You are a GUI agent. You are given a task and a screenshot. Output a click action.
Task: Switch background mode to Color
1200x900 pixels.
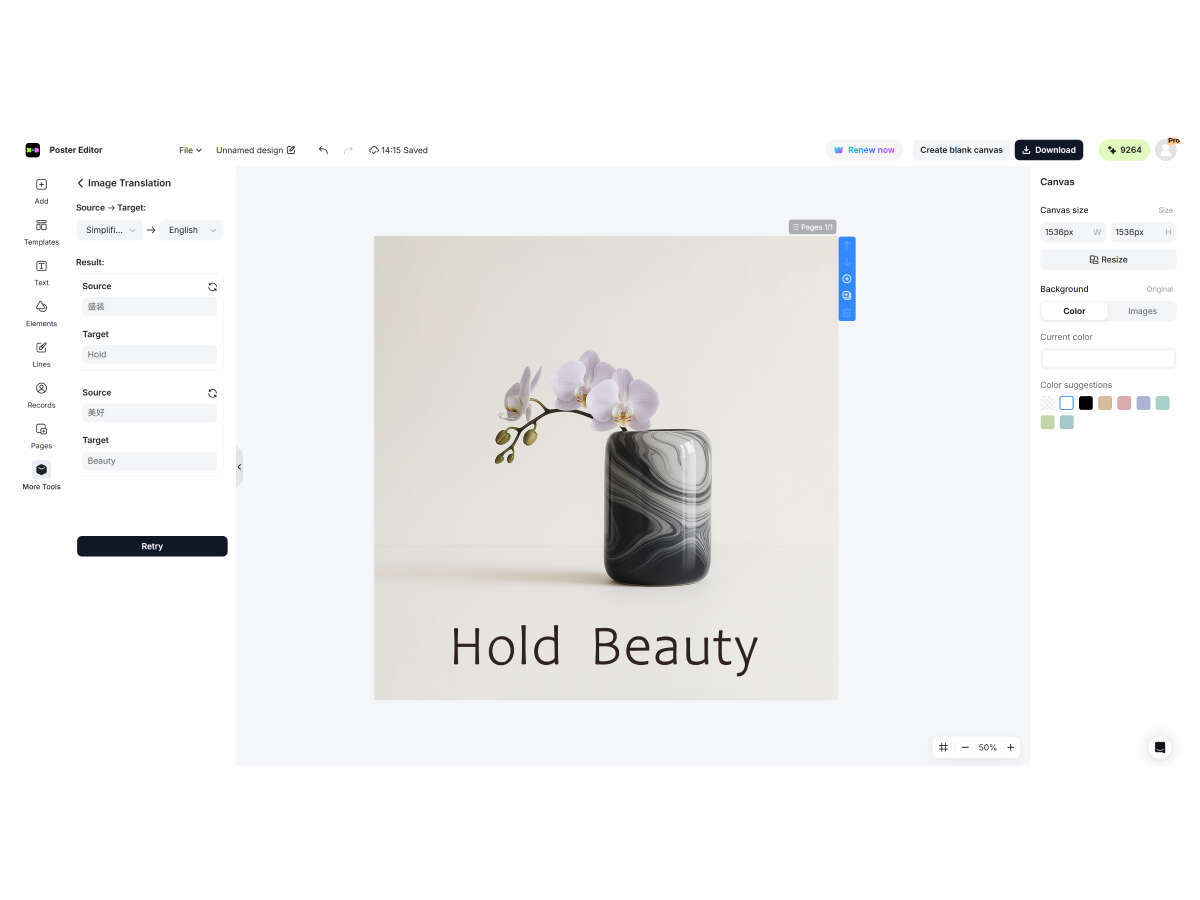pyautogui.click(x=1074, y=311)
